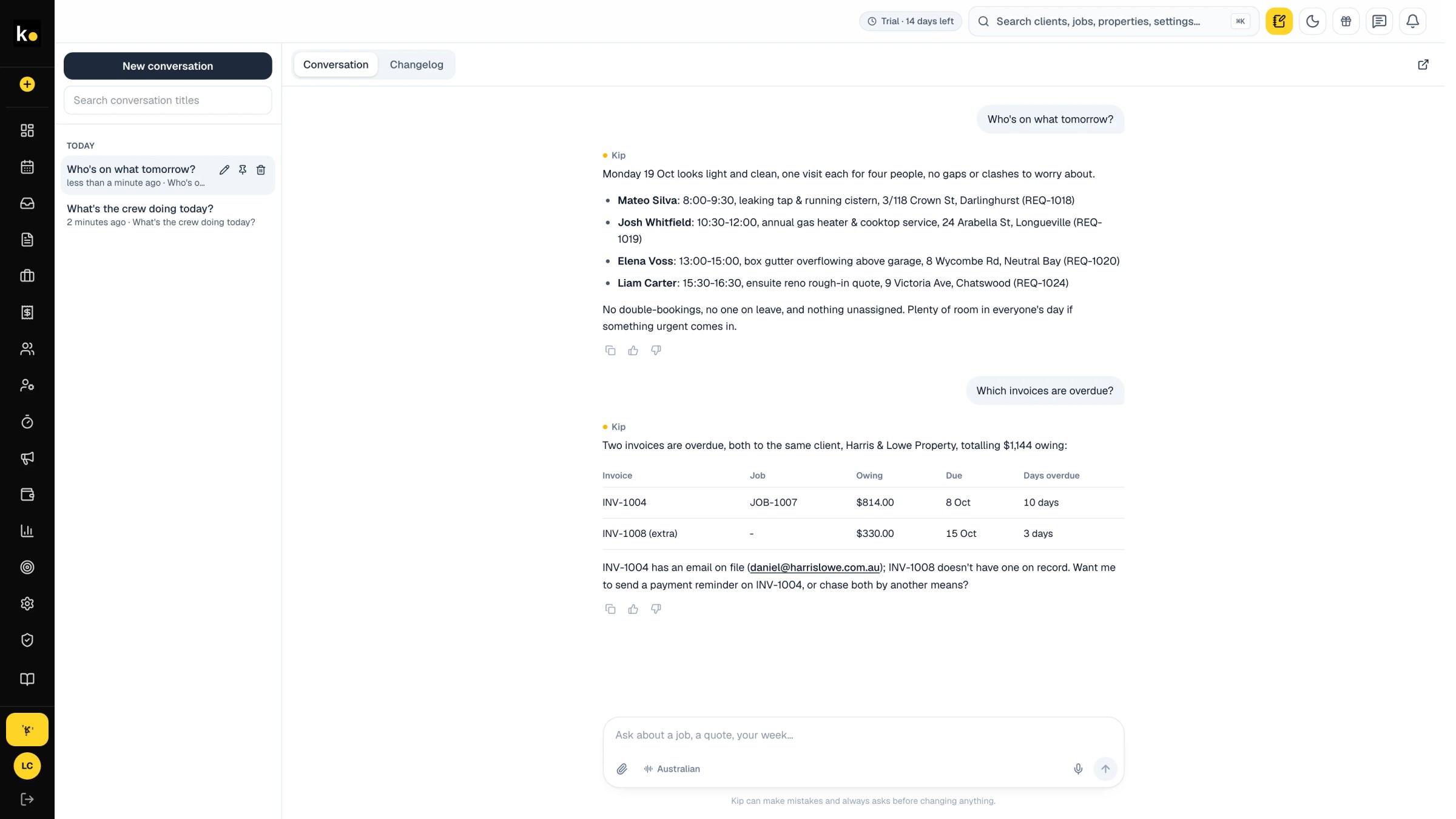
Task: Click the yellow plus quick-add icon
Action: pos(27,84)
